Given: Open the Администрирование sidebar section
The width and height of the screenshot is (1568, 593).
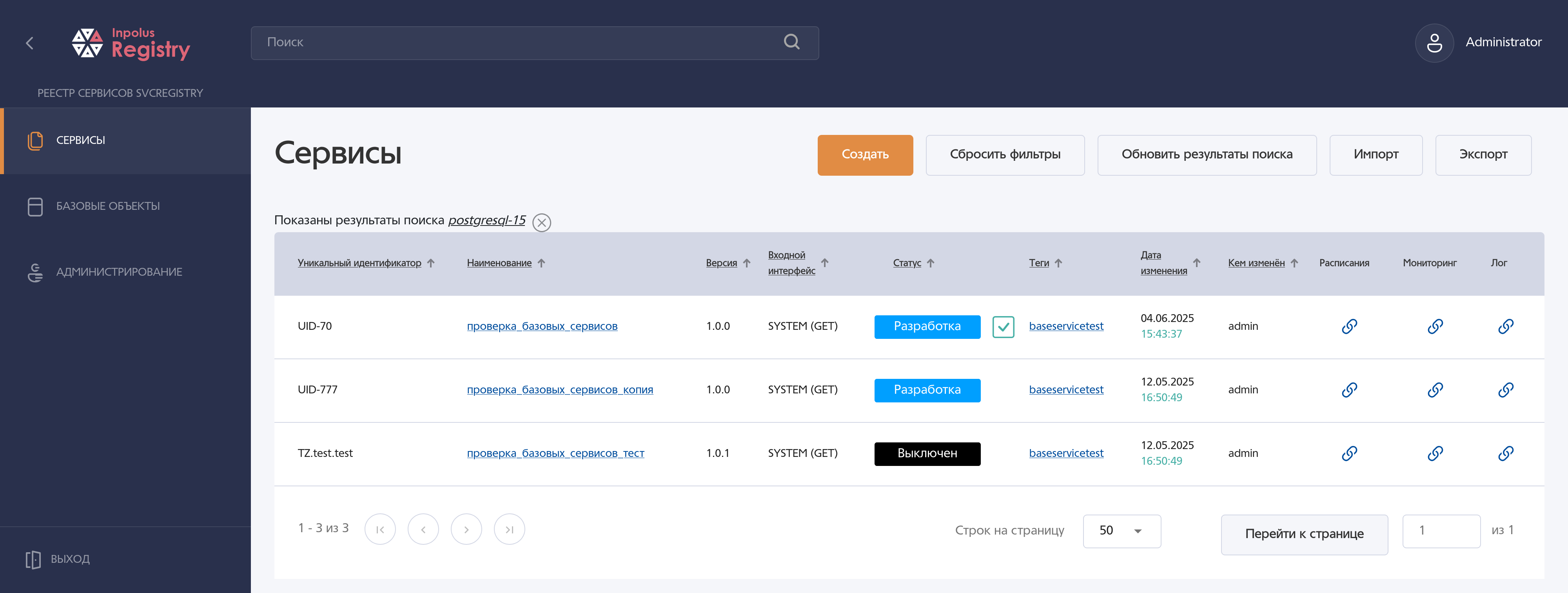Looking at the screenshot, I should (125, 272).
